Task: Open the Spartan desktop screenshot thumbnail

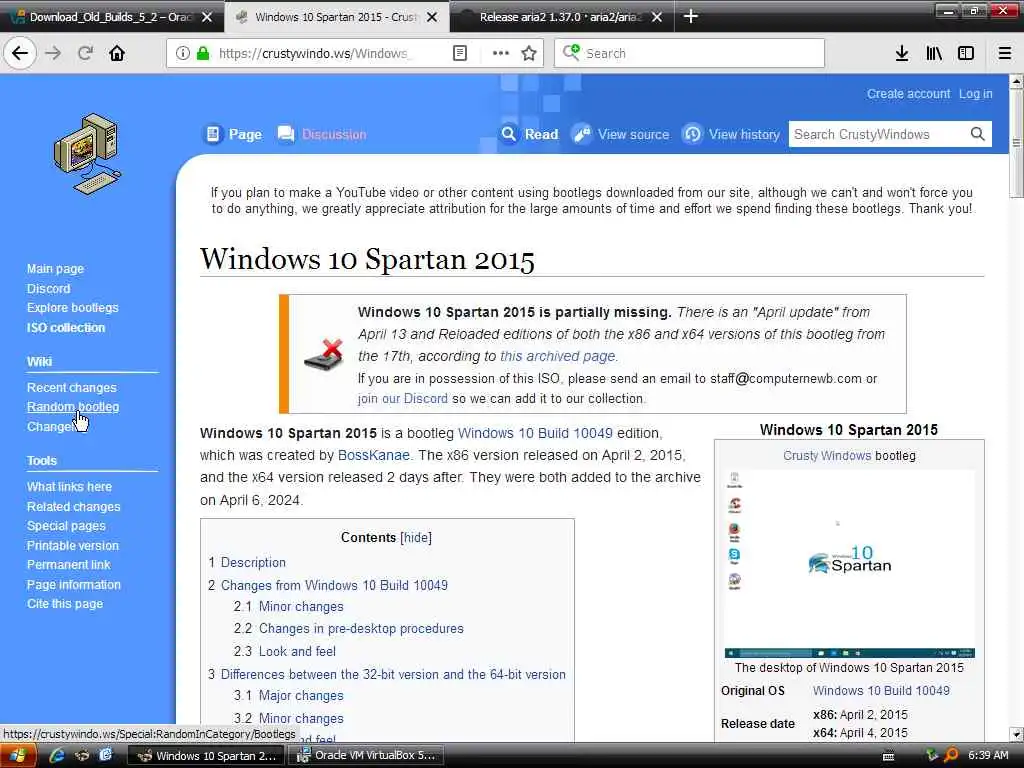Action: (x=850, y=564)
